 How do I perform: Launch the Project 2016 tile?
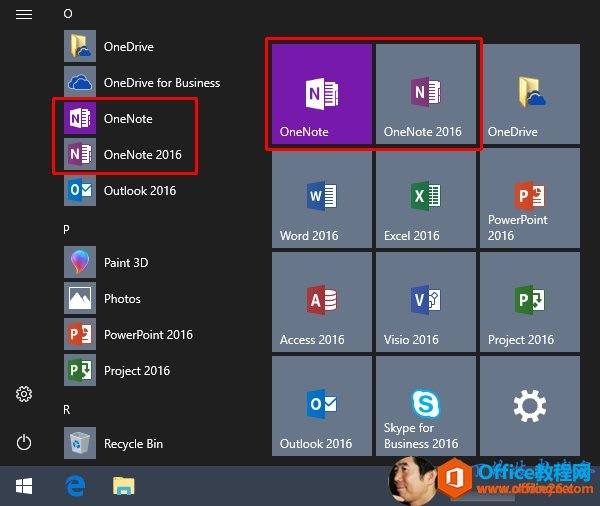click(x=530, y=302)
